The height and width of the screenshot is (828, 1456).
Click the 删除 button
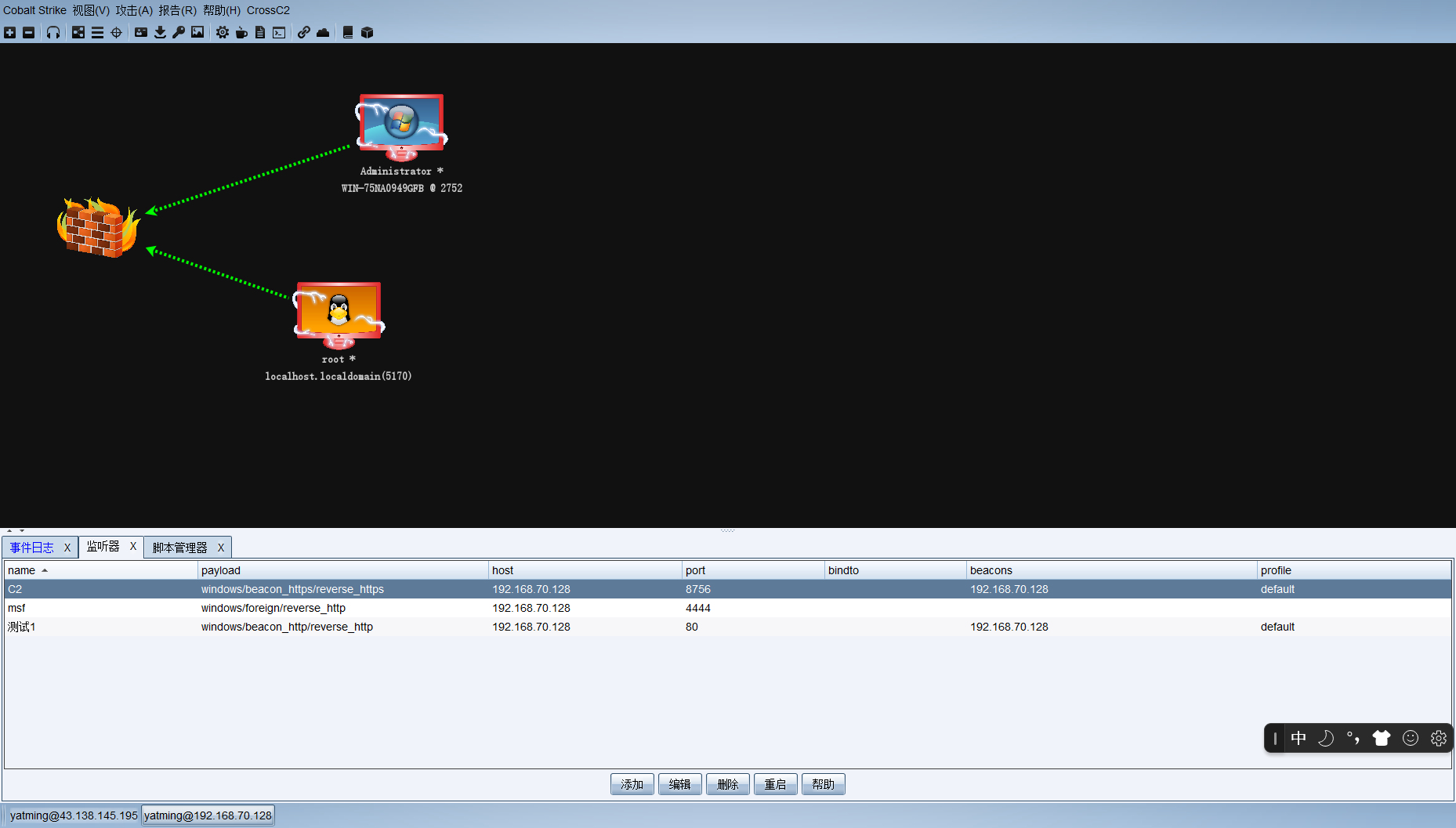coord(727,784)
